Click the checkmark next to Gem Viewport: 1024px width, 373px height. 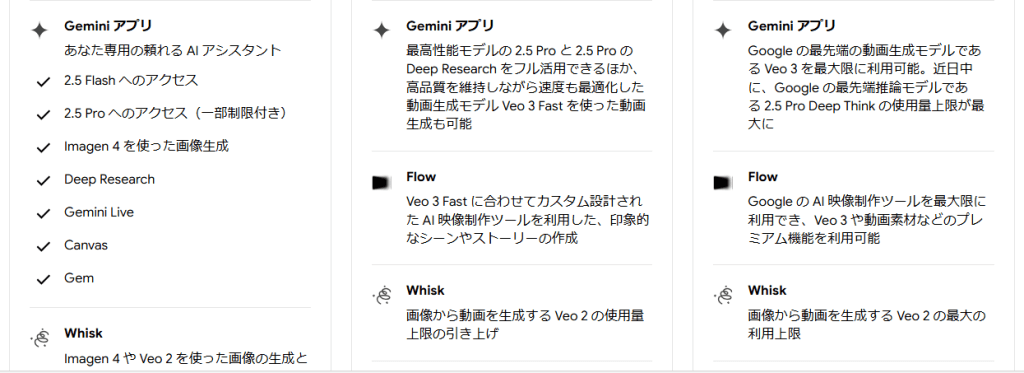(x=43, y=280)
